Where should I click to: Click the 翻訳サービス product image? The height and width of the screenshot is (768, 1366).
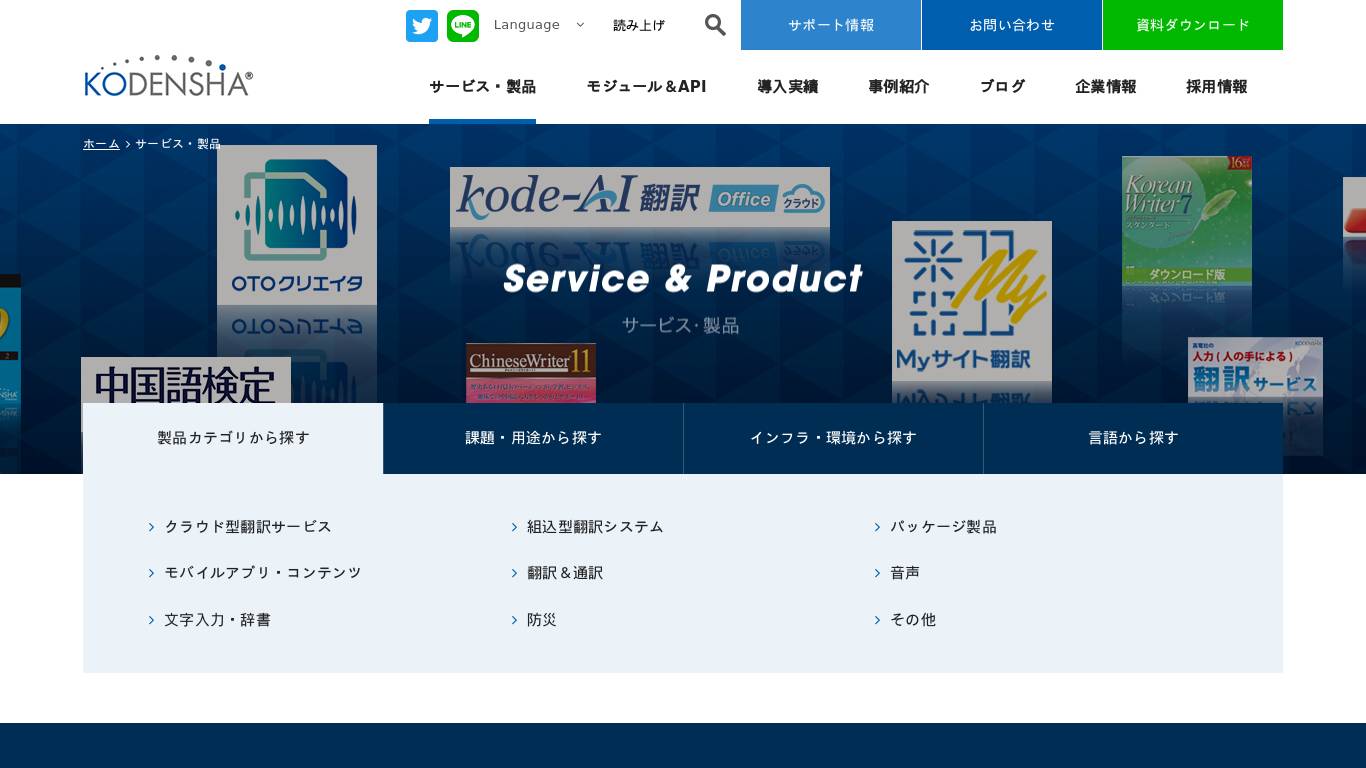coord(1255,368)
